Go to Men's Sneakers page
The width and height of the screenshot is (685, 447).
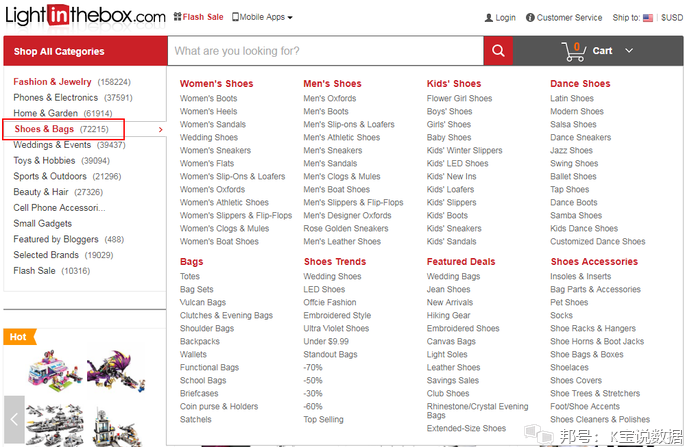pyautogui.click(x=333, y=150)
